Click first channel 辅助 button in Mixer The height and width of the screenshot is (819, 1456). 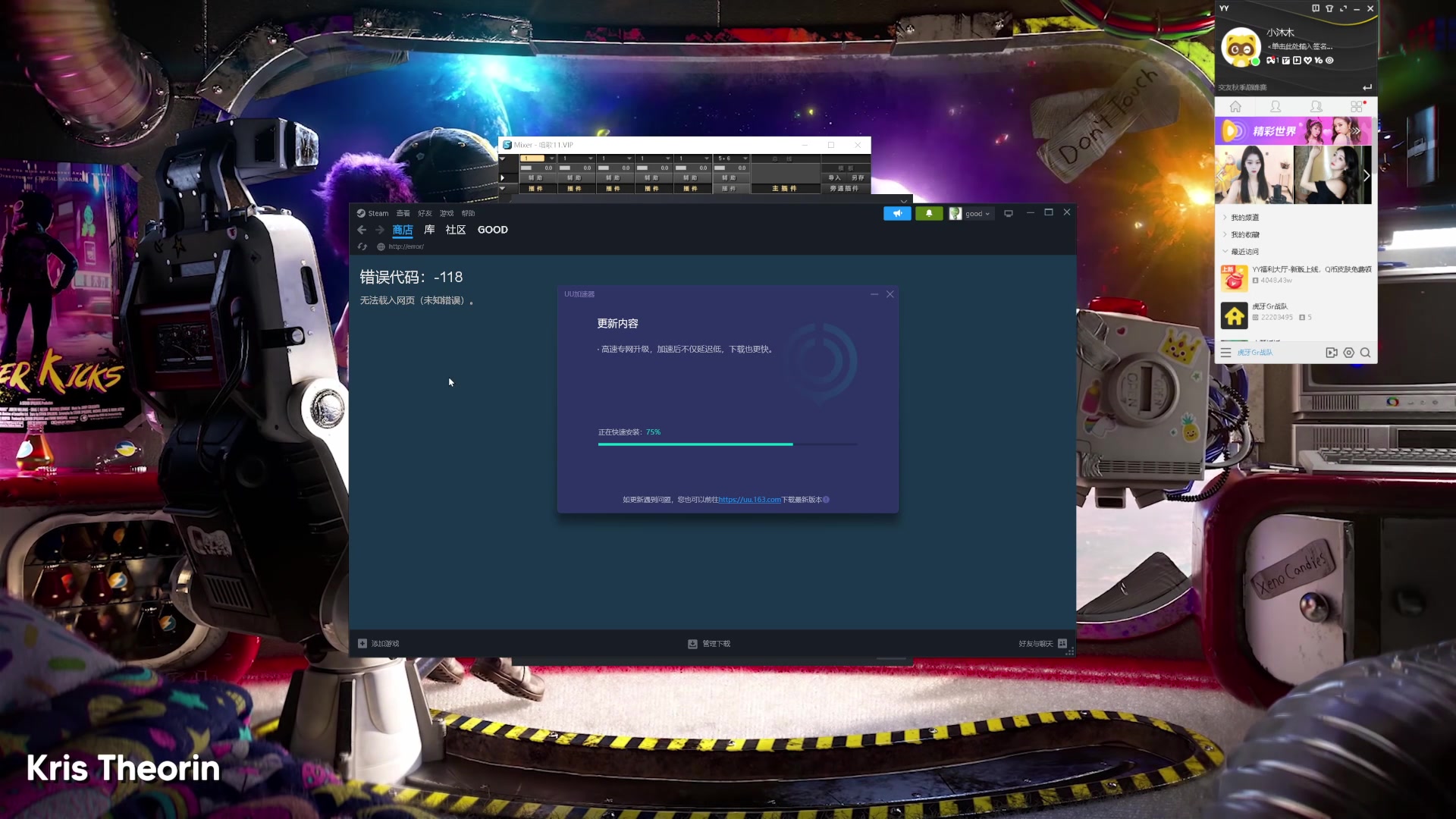click(536, 178)
